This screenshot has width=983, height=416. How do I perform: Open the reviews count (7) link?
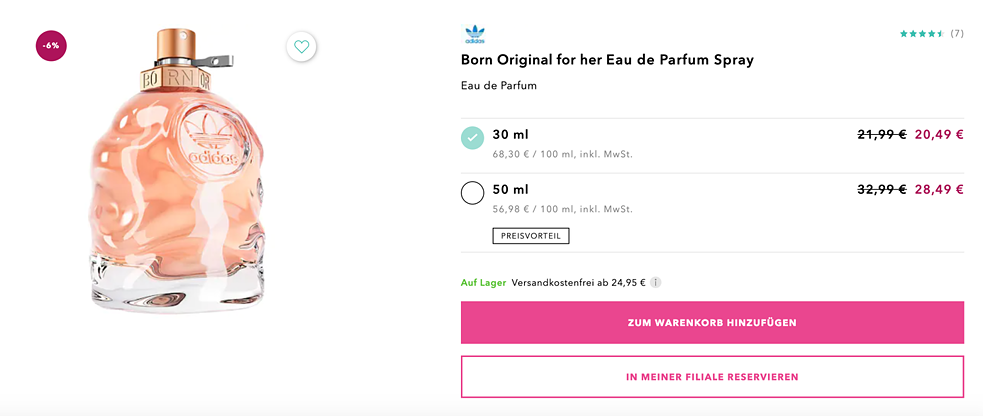tap(957, 34)
